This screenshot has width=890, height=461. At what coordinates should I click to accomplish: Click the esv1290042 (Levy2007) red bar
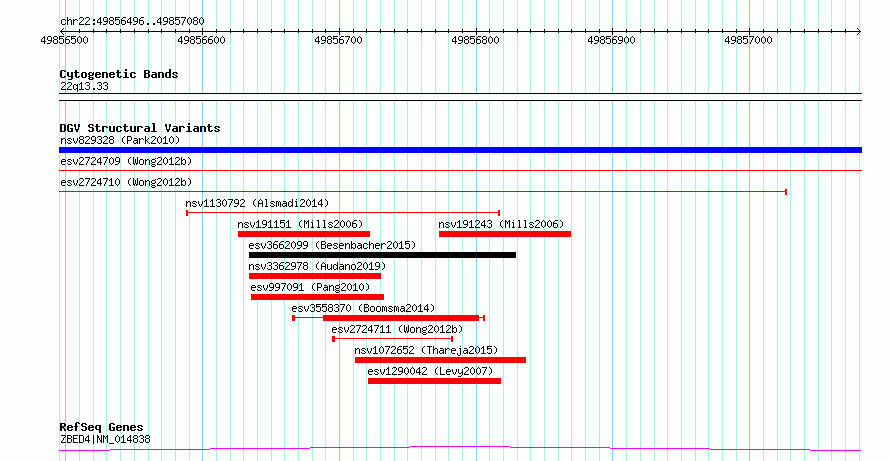click(x=434, y=381)
